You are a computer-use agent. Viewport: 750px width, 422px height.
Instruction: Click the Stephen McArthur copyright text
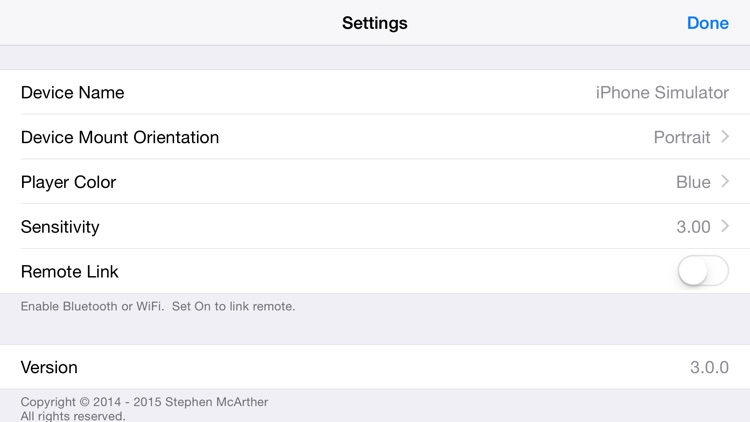coord(144,402)
